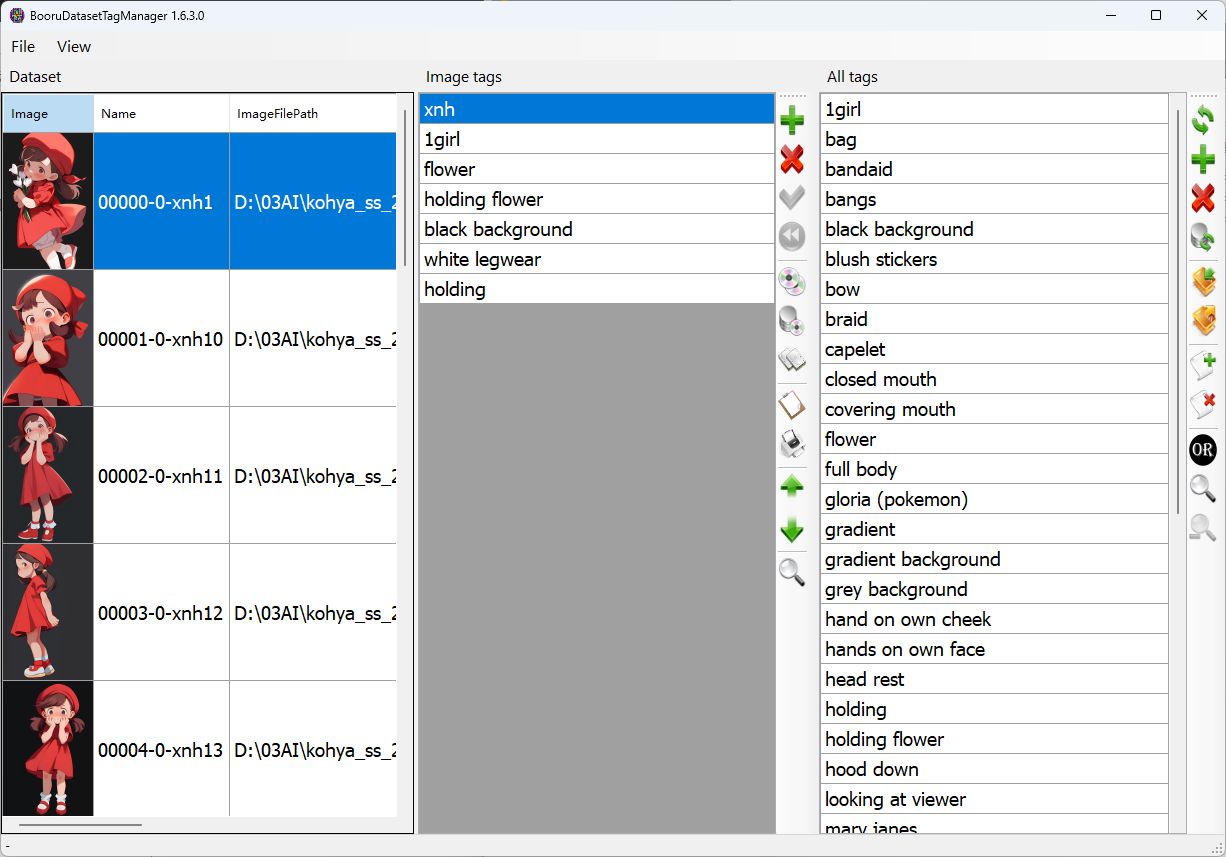Select black background tag in Image tags
This screenshot has height=857, width=1226.
point(597,229)
